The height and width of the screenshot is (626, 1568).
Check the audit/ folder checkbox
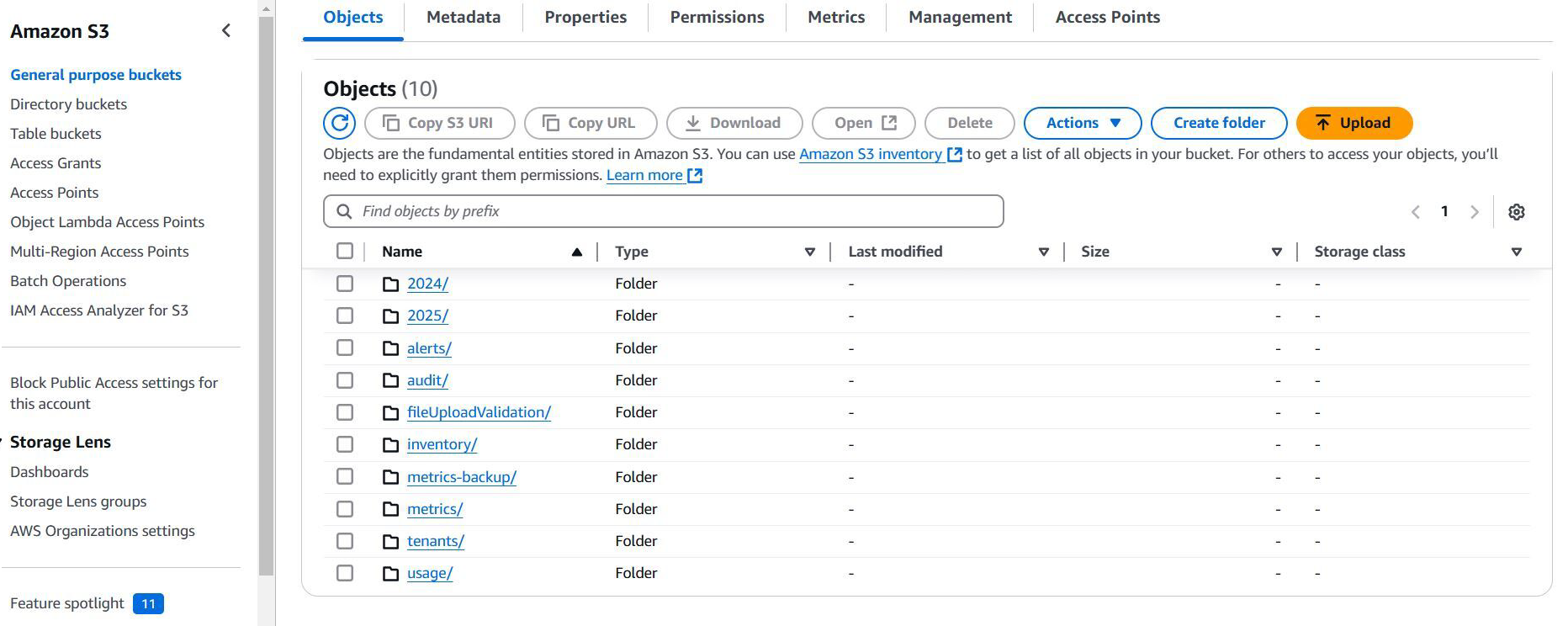click(x=345, y=380)
